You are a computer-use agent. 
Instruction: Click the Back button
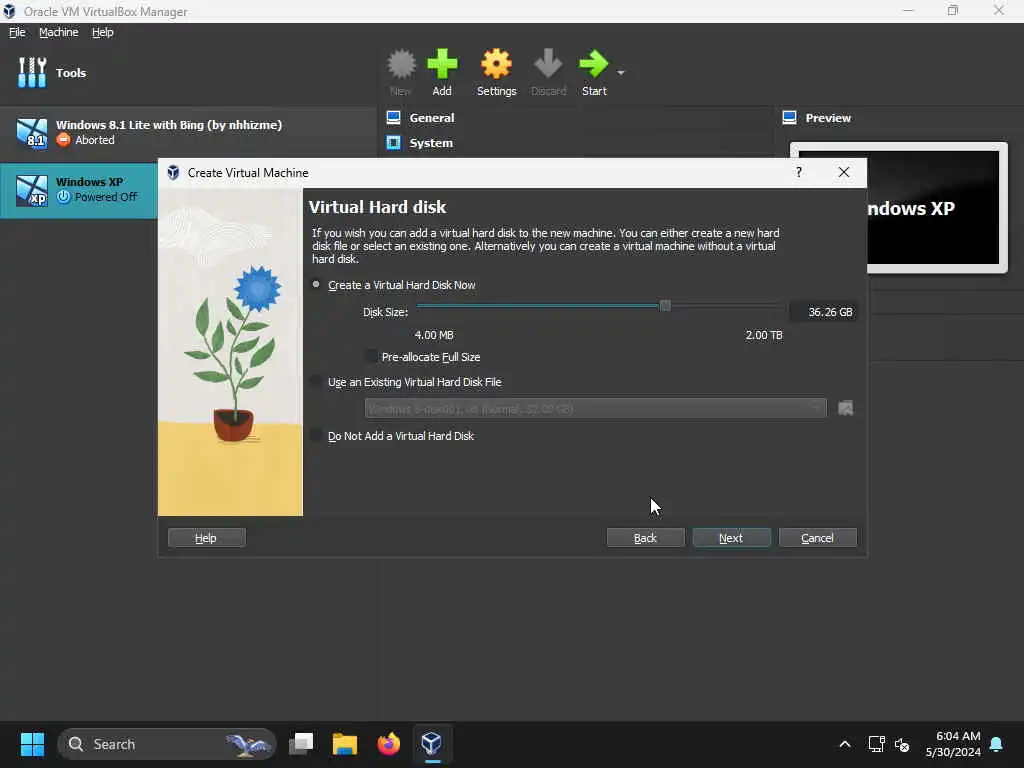pyautogui.click(x=645, y=537)
